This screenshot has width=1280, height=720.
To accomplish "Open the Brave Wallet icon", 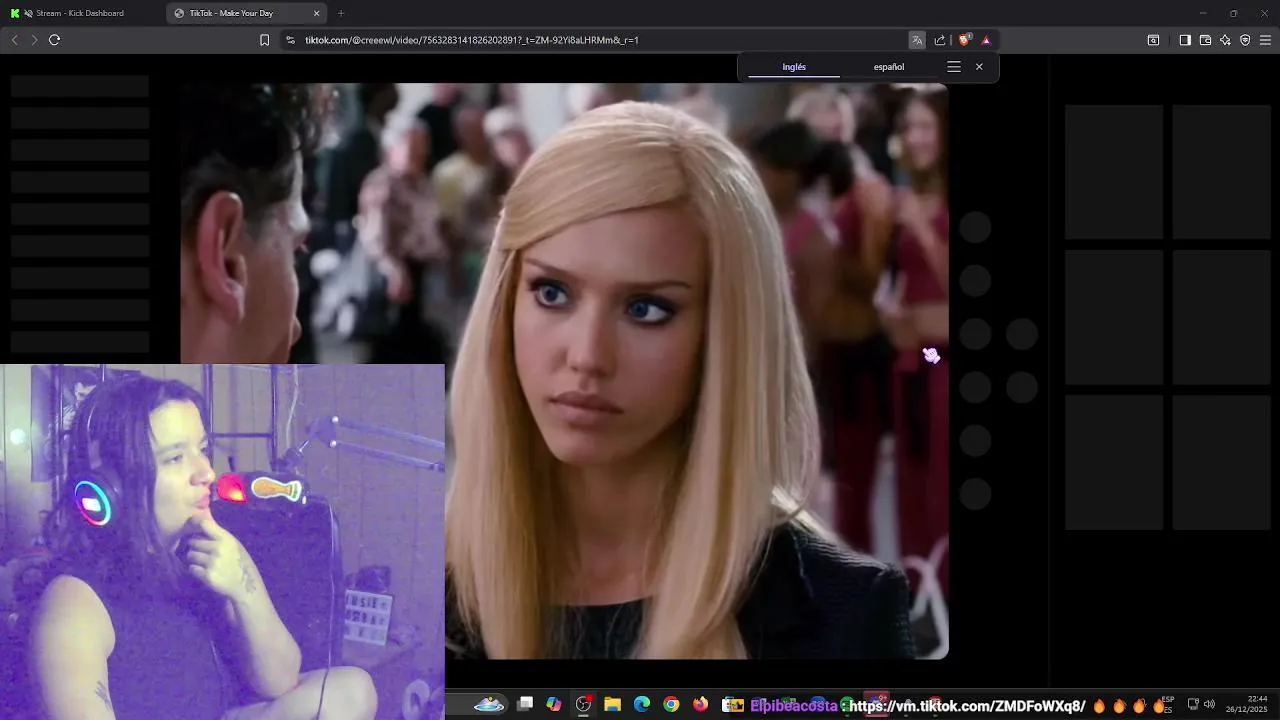I will (1205, 40).
